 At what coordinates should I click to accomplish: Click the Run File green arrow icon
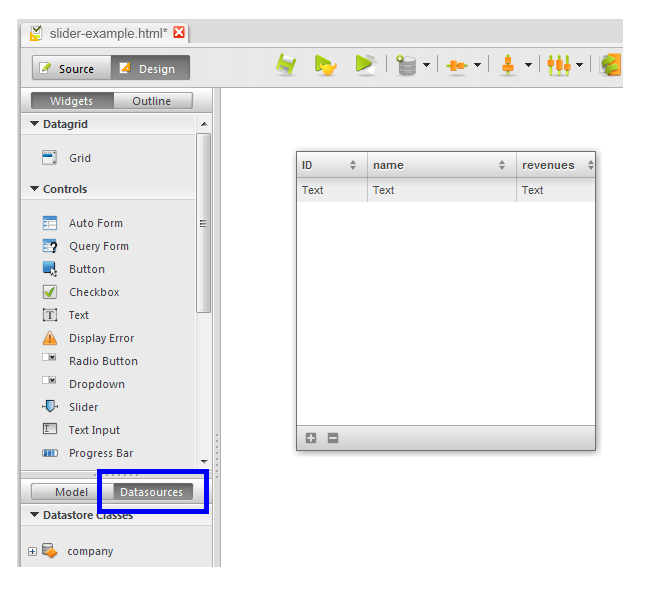coord(365,65)
